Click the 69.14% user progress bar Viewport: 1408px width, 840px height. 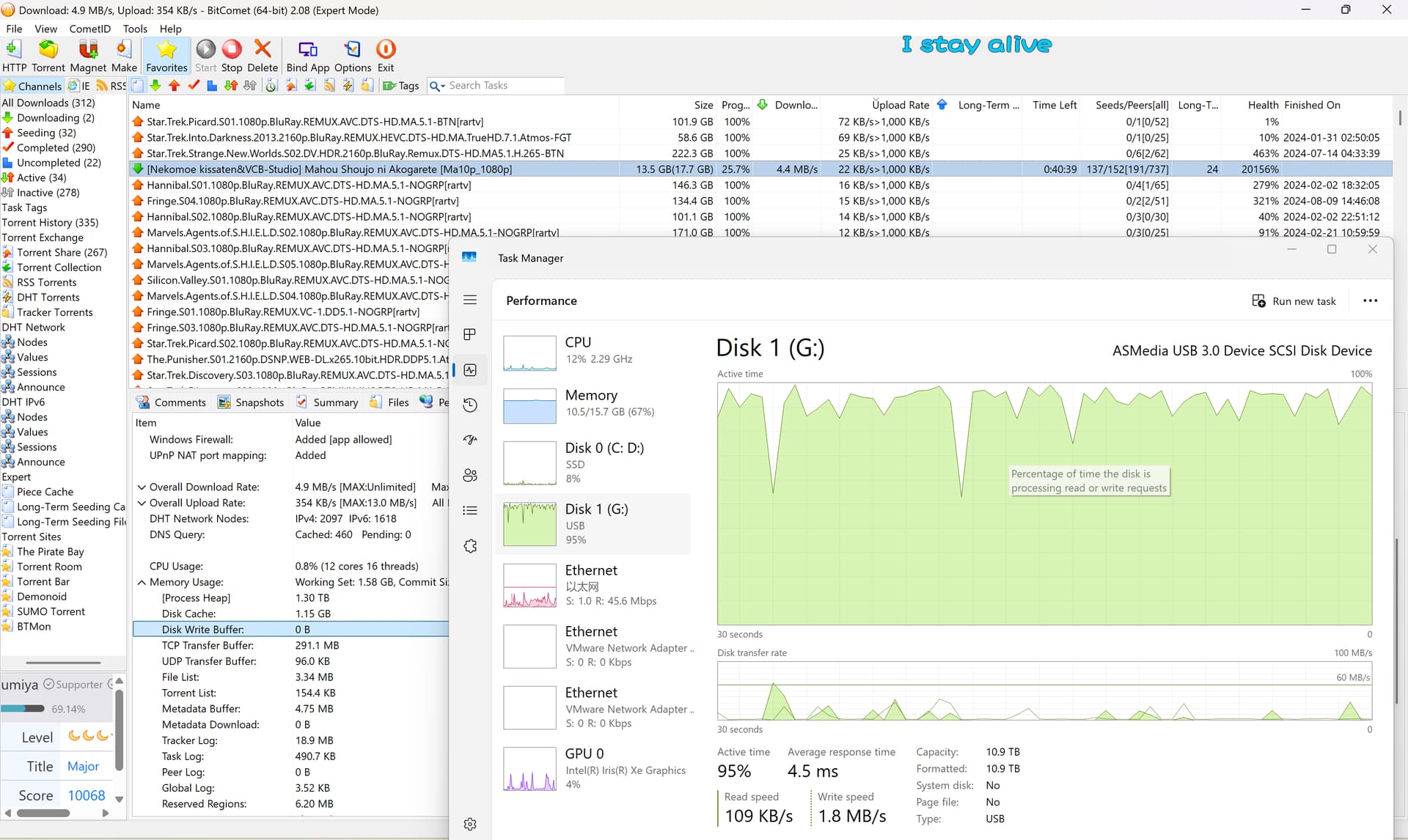[x=23, y=709]
